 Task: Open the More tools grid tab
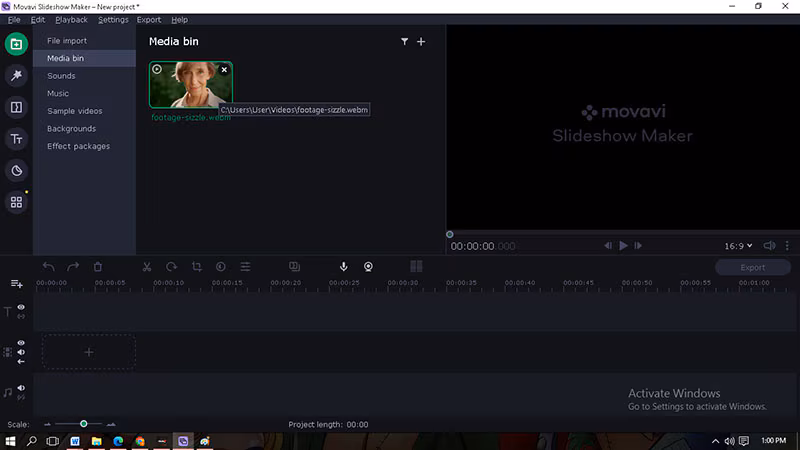click(16, 202)
